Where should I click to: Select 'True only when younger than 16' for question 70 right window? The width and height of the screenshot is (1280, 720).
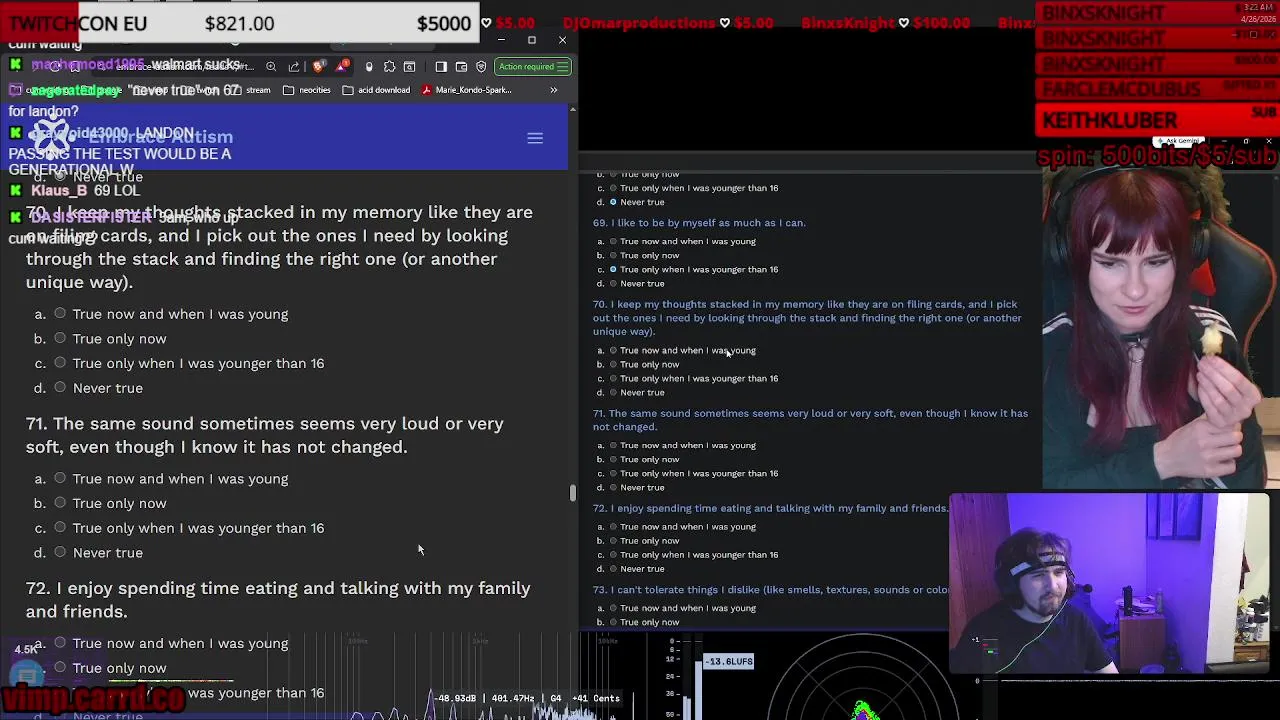(x=613, y=378)
